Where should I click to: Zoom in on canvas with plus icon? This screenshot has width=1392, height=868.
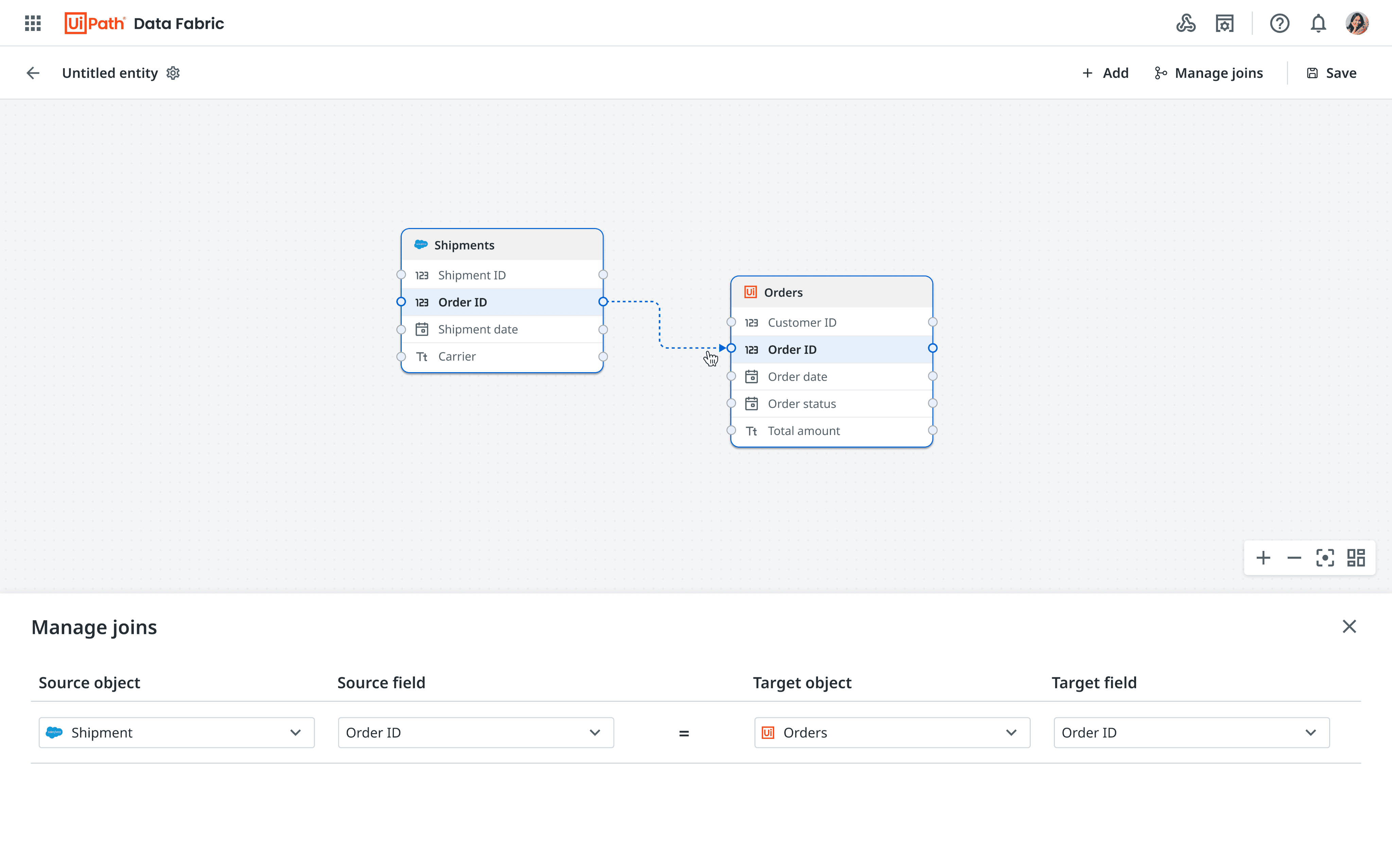click(x=1263, y=557)
